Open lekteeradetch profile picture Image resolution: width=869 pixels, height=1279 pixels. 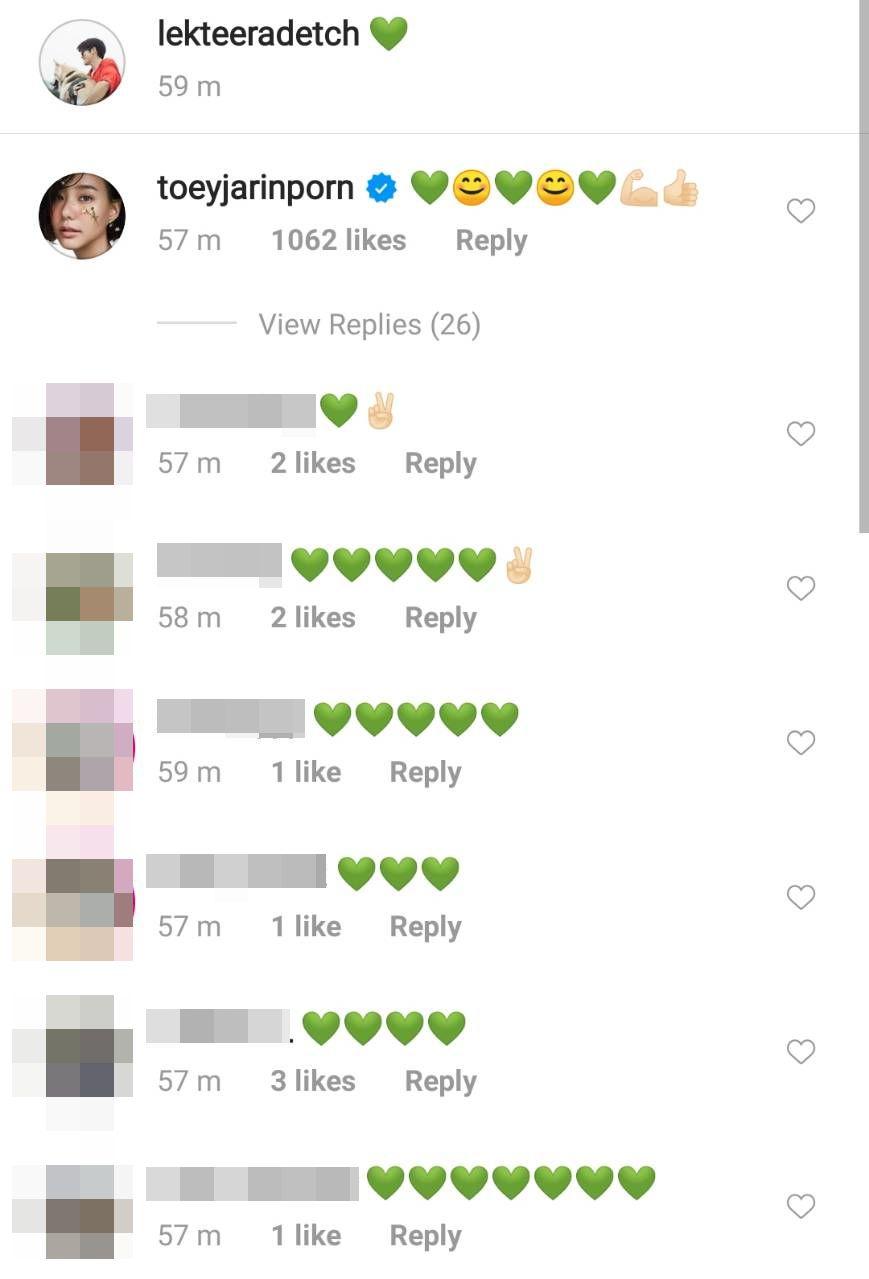(x=82, y=62)
